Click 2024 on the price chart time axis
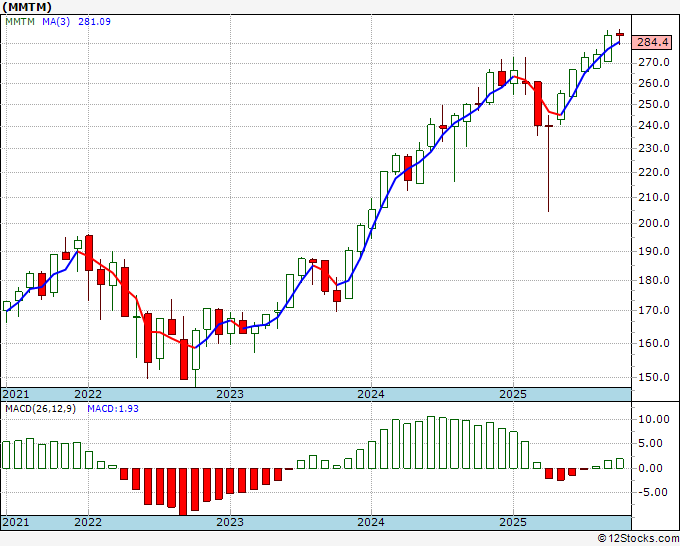 click(371, 394)
